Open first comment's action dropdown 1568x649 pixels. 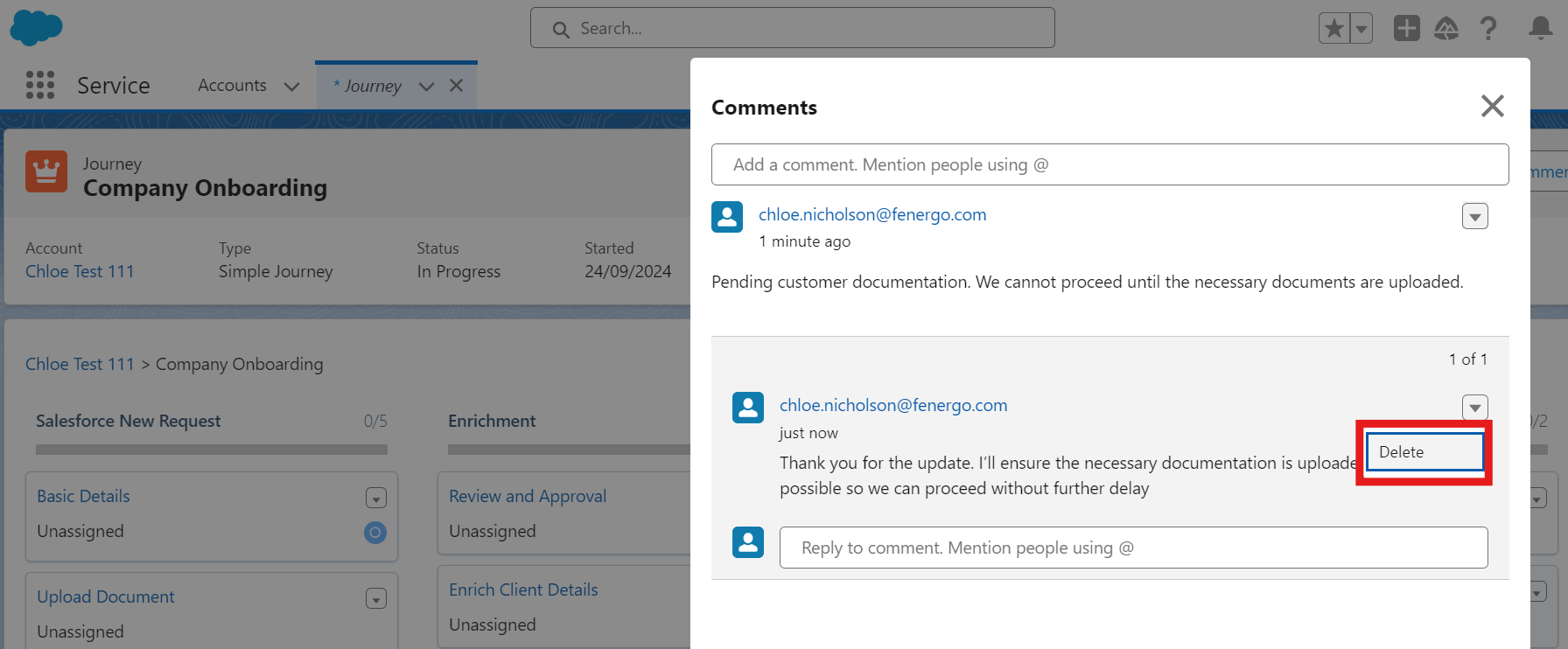(1474, 216)
